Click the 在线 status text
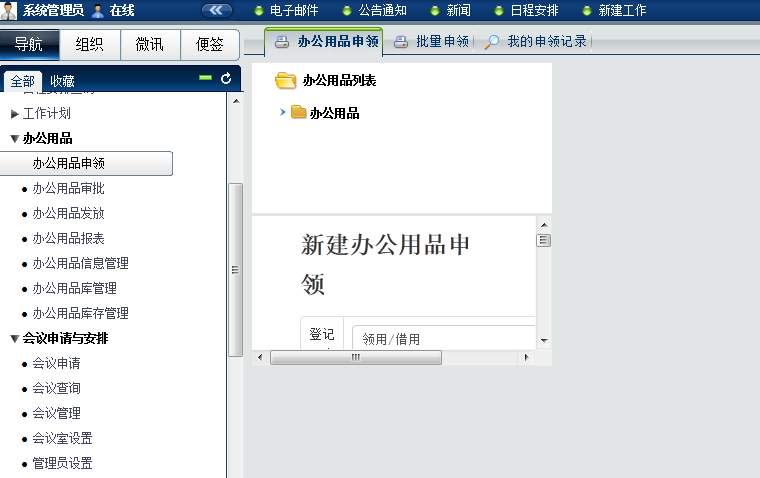This screenshot has width=760, height=478. coord(122,10)
